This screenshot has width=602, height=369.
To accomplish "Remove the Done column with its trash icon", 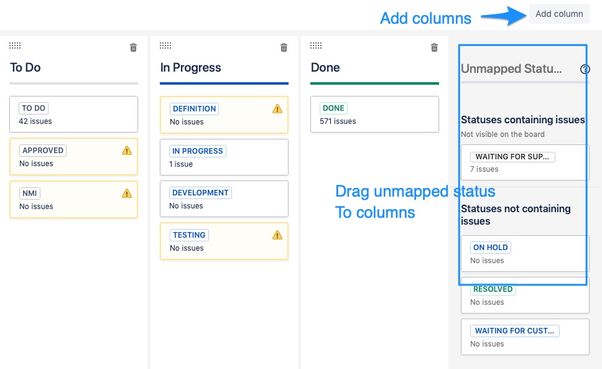I will click(x=434, y=48).
